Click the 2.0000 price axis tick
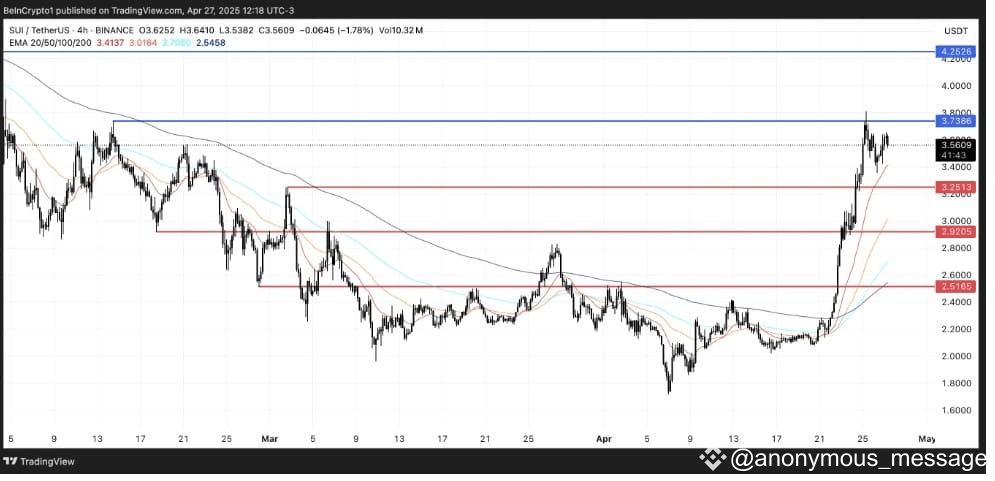Viewport: 995px width, 481px height. tap(956, 356)
